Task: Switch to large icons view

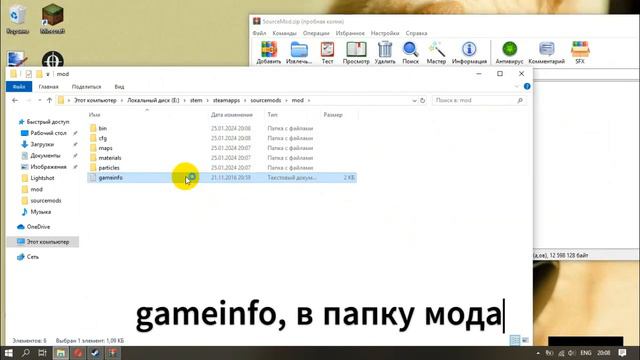Action: pyautogui.click(x=525, y=340)
